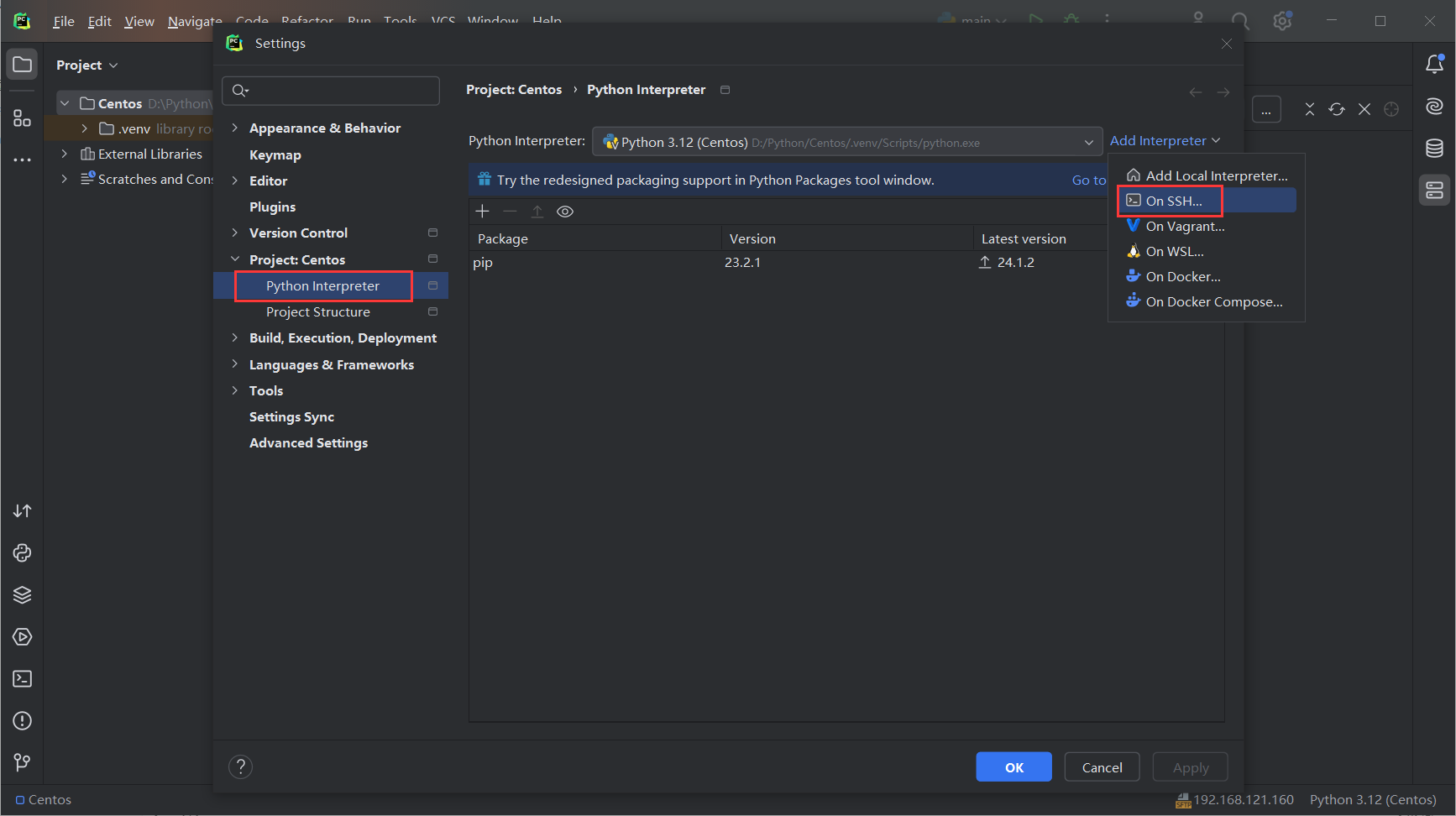
Task: Click the OK button
Action: point(1013,767)
